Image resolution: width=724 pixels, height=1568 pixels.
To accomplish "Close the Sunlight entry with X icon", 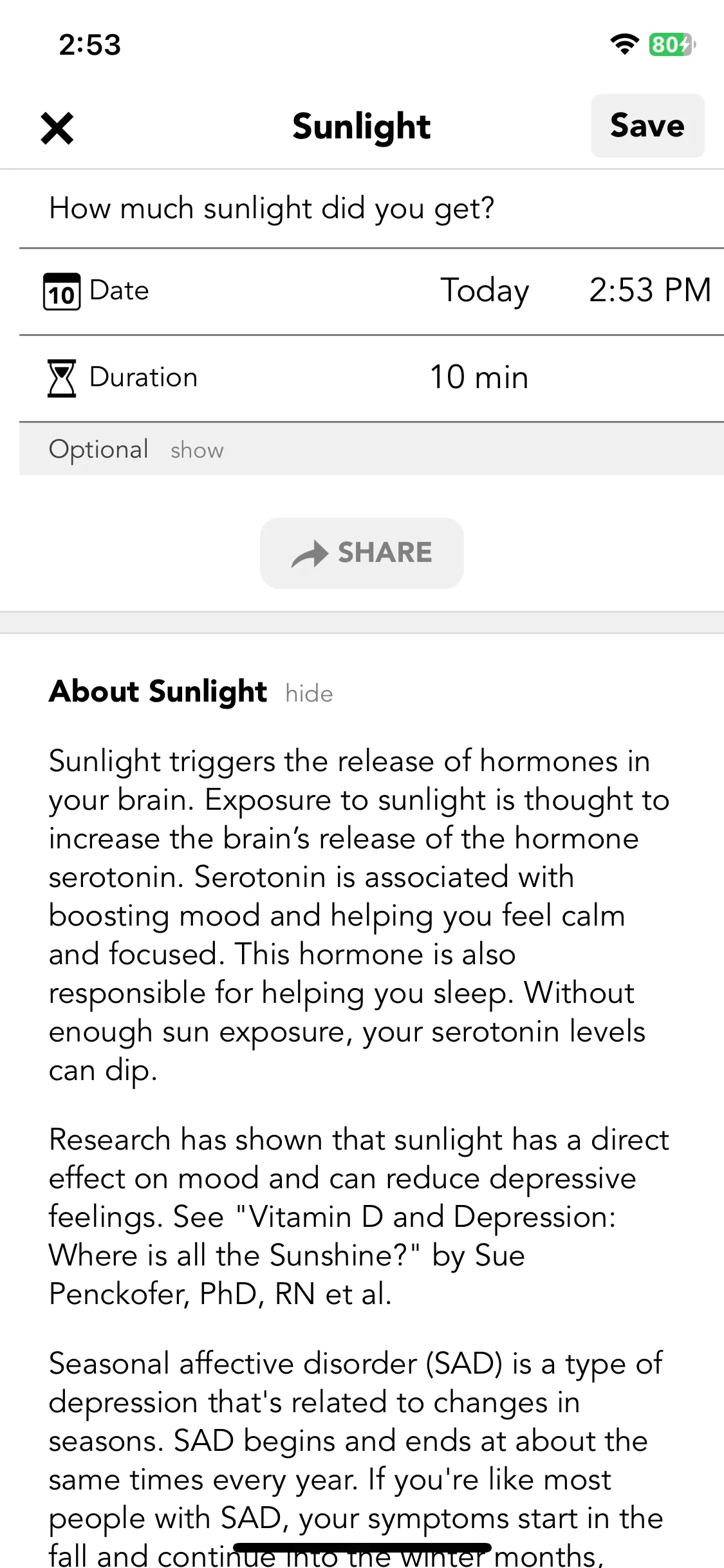I will coord(57,128).
